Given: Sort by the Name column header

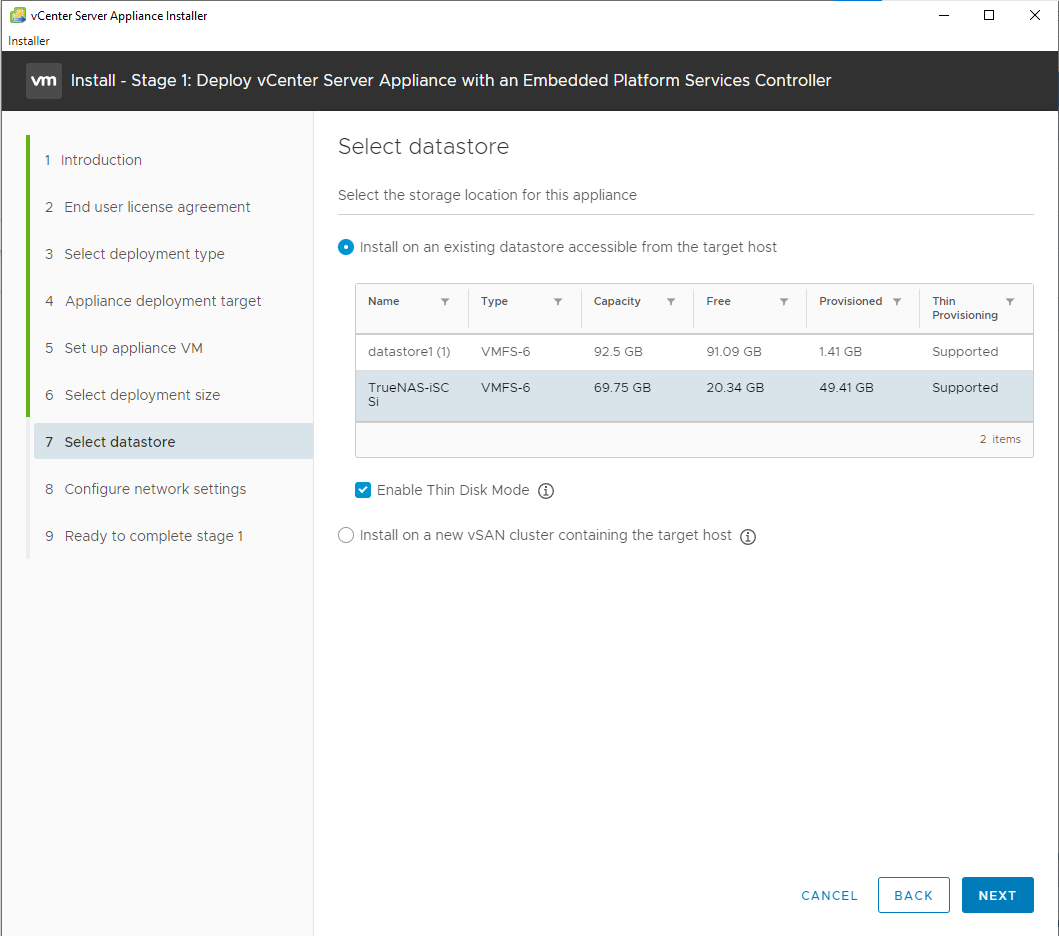Looking at the screenshot, I should (384, 301).
